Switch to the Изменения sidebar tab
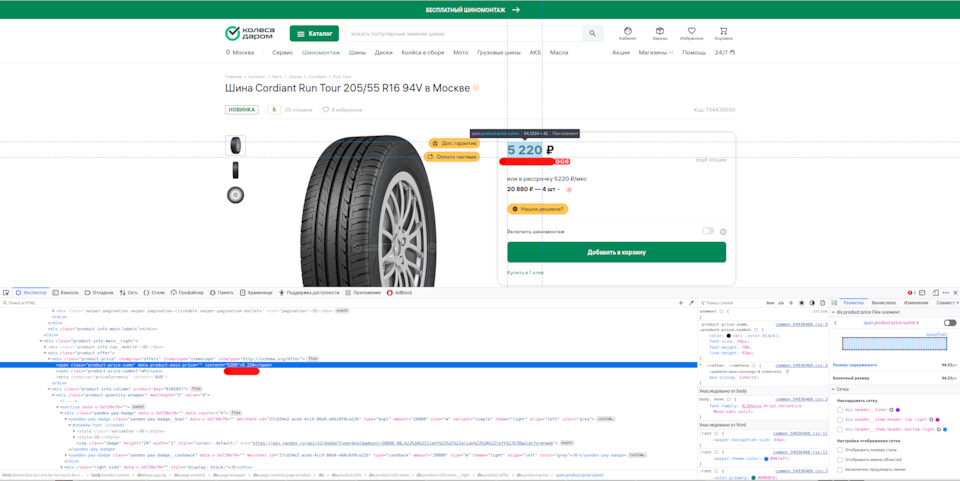 coord(916,303)
